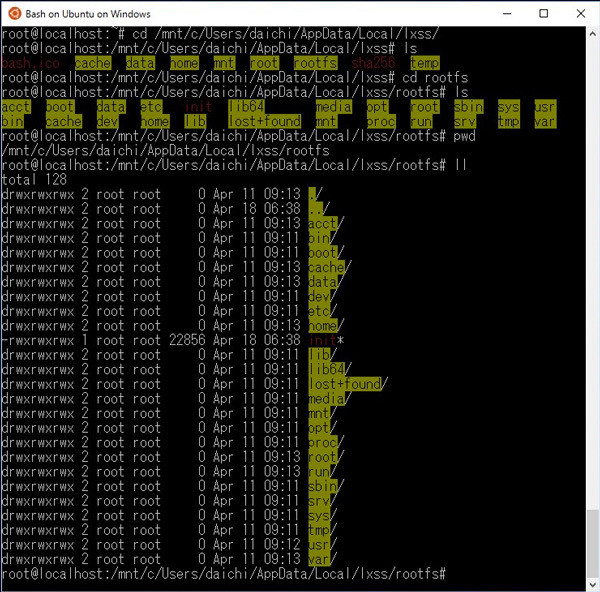This screenshot has width=600, height=592.
Task: Minimize the Bash terminal window
Action: click(499, 14)
